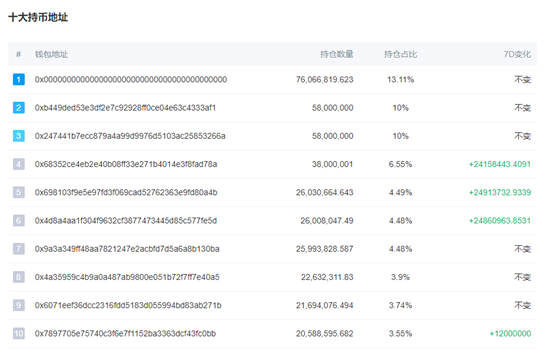This screenshot has height=364, width=553.
Task: Click the 持仓占比 column header
Action: tap(400, 54)
